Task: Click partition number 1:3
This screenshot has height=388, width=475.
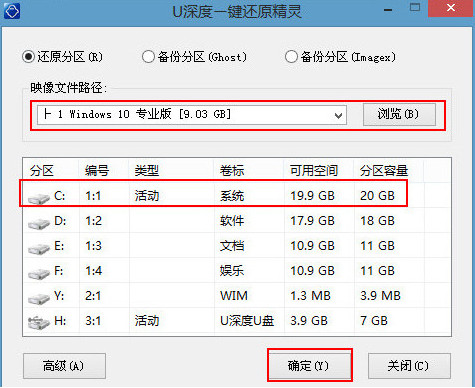Action: (x=93, y=246)
